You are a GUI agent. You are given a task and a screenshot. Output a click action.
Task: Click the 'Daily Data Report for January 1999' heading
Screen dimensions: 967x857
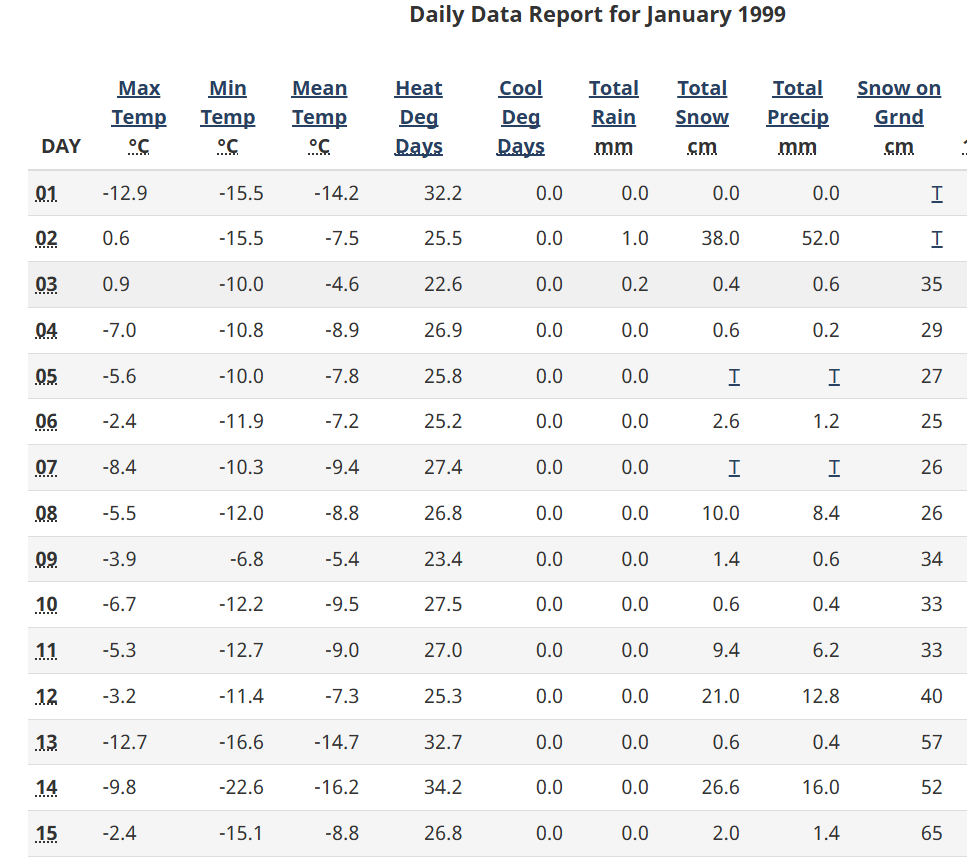(x=598, y=15)
